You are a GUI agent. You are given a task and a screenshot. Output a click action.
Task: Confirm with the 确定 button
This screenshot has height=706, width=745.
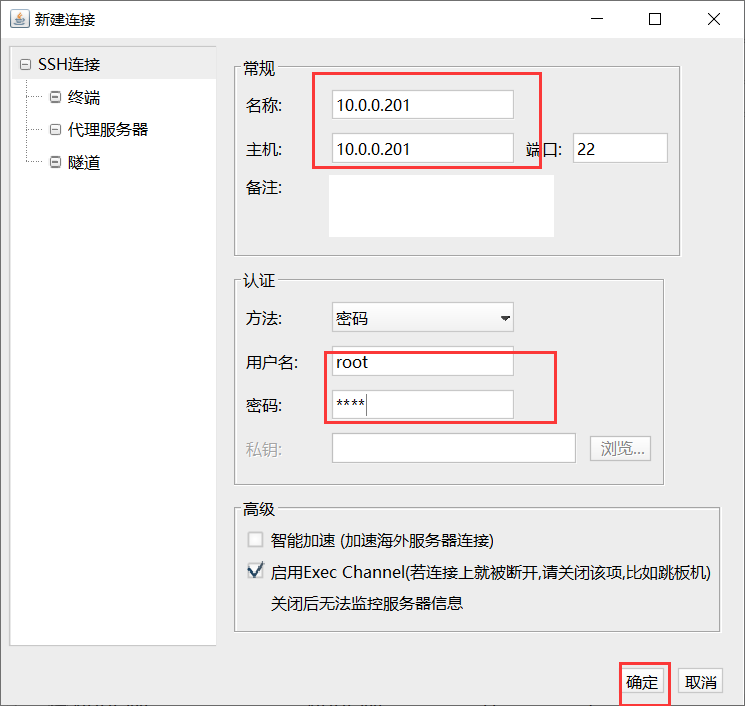[642, 682]
